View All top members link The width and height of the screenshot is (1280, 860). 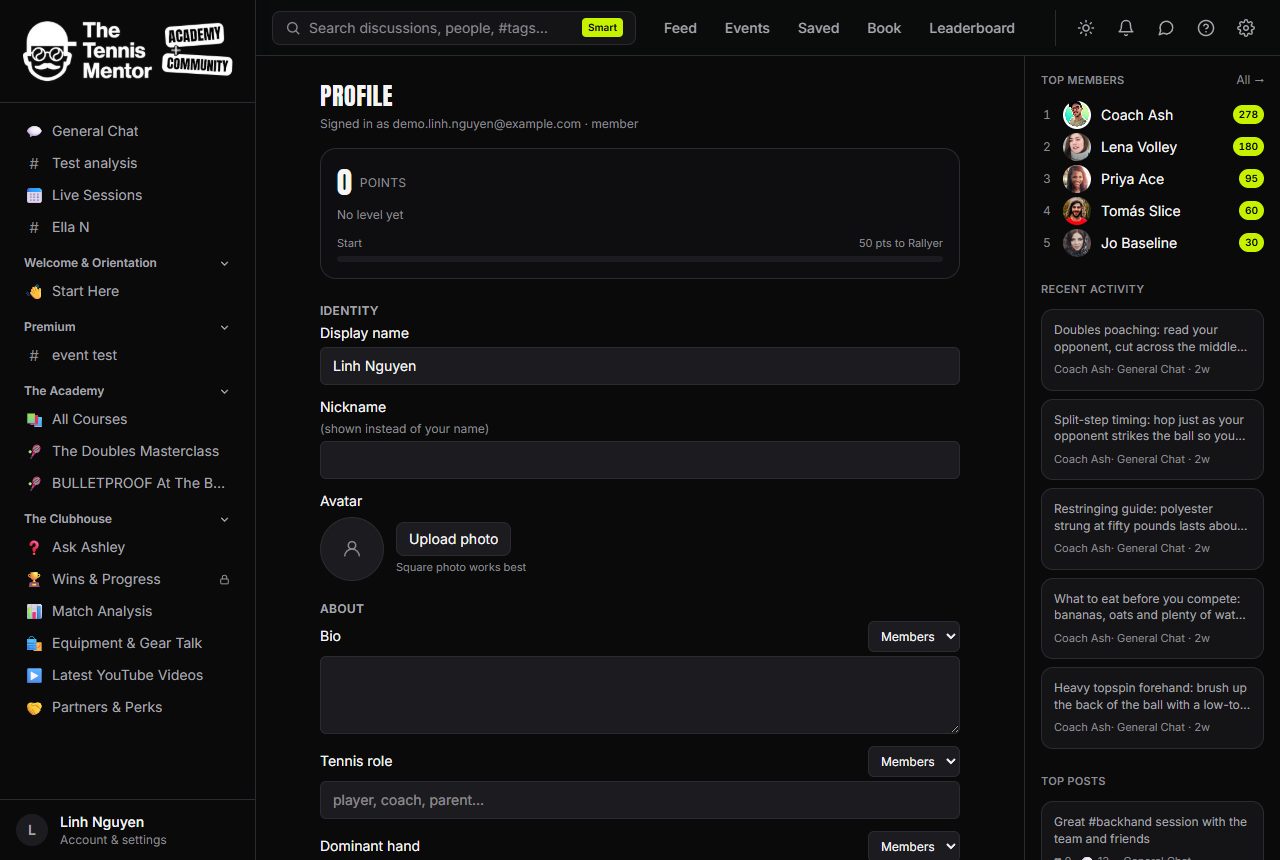(1250, 80)
